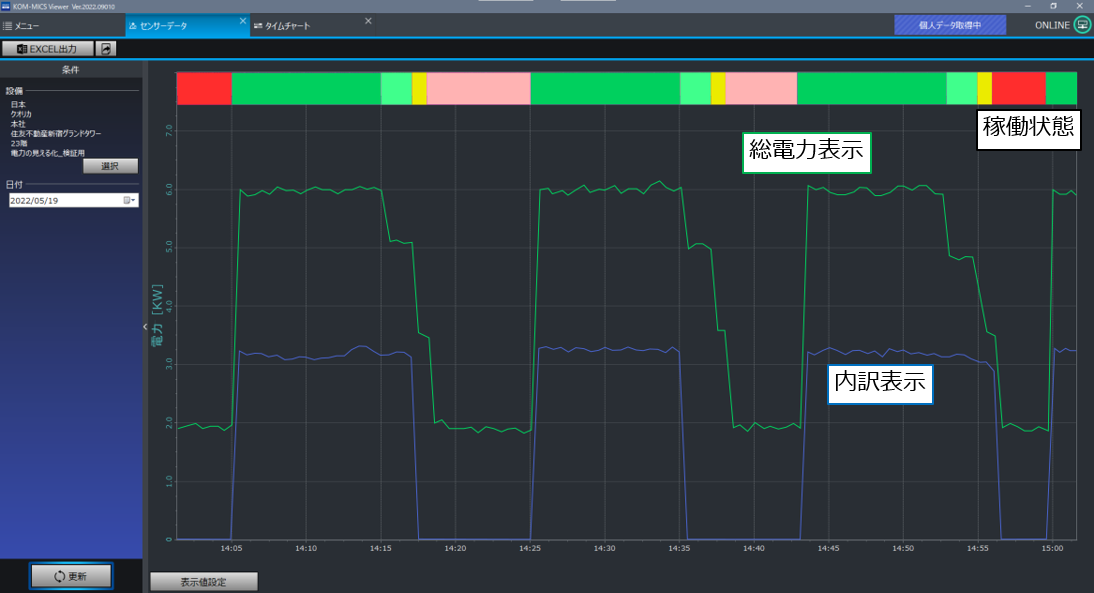
Task: Click the 選択 equipment button
Action: [110, 166]
